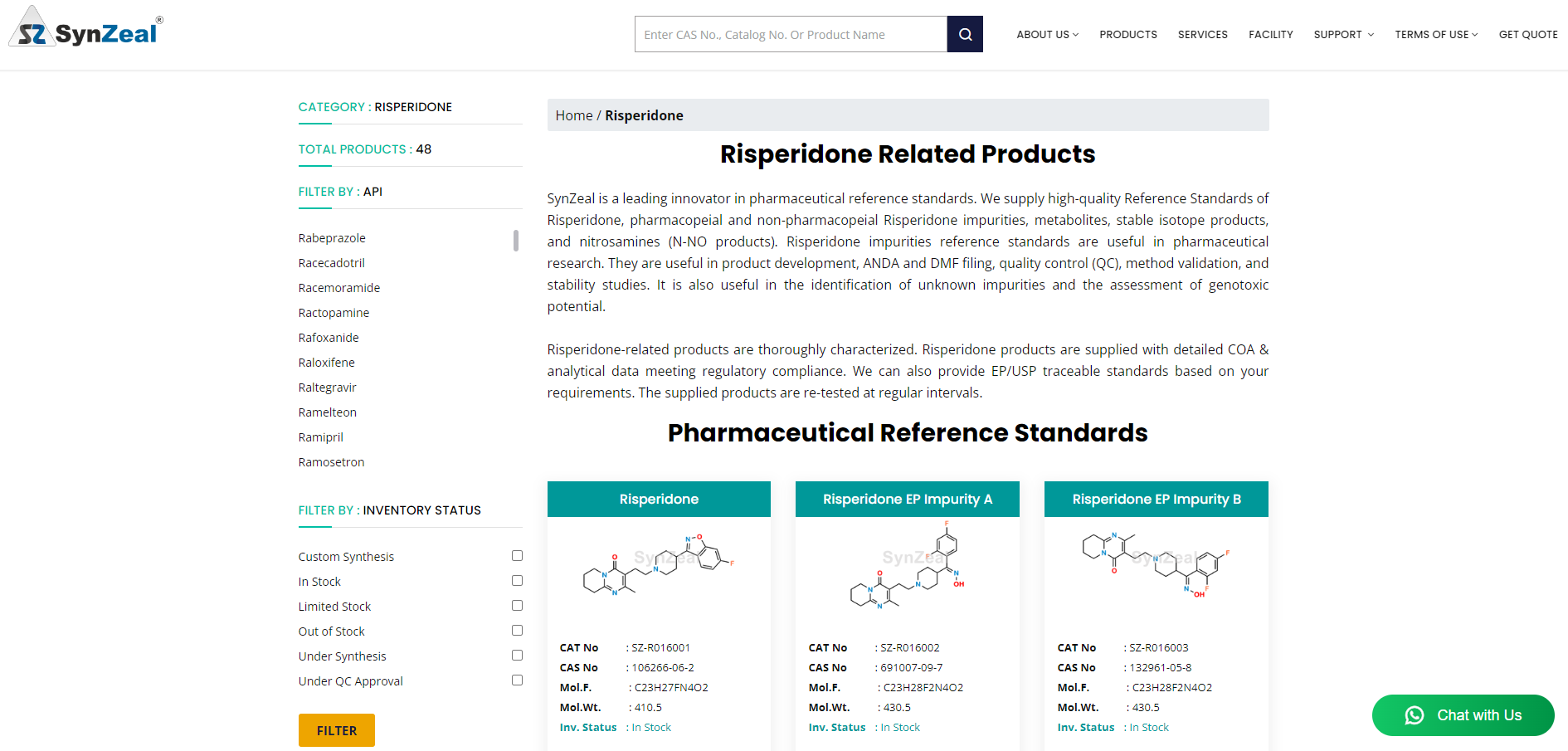Select Ramipril in API list
The image size is (1568, 751).
pyautogui.click(x=320, y=437)
